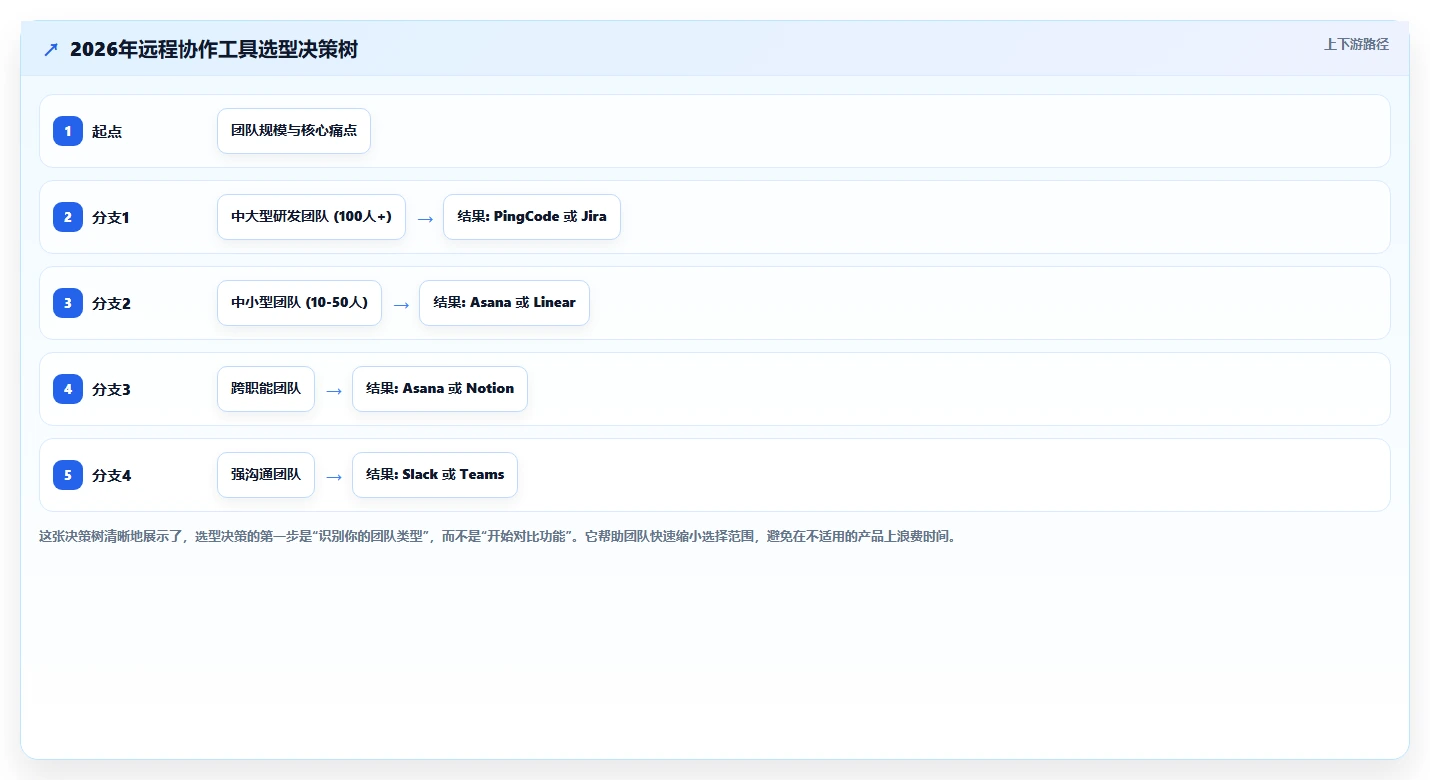This screenshot has width=1430, height=780.
Task: Click the arrow after 中小型团队
Action: [x=401, y=304]
